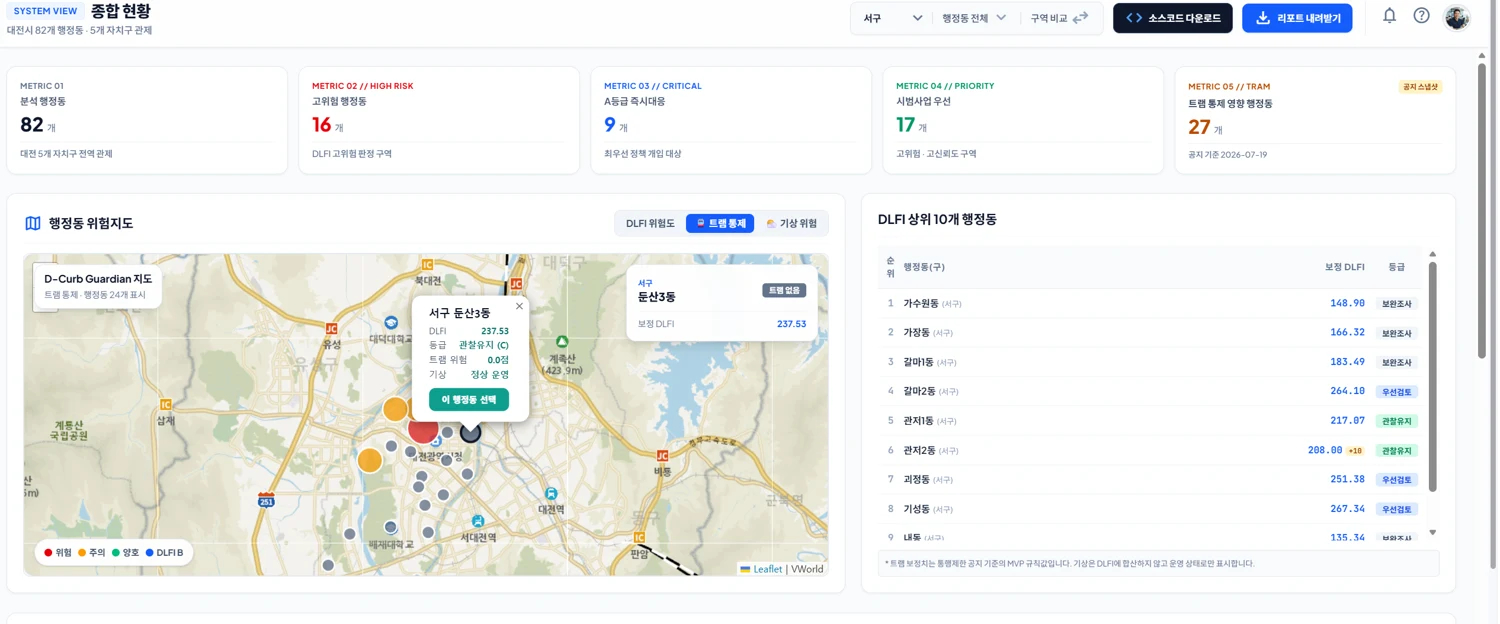Click the 관찰유지 badge on 관저1동 row
The width and height of the screenshot is (1500, 624).
click(1396, 421)
